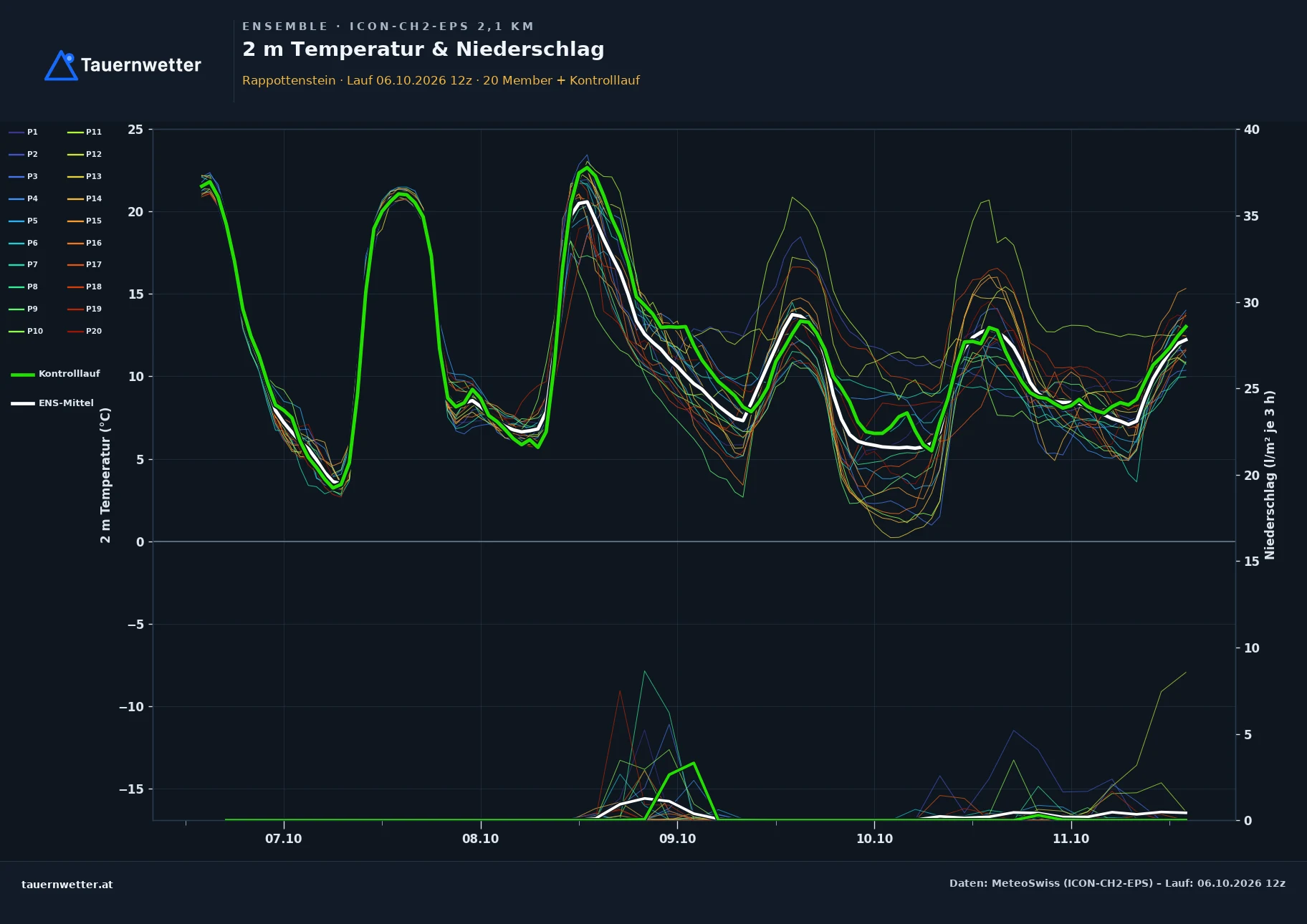Click legend item P11
Viewport: 1307px width, 924px height.
point(85,132)
